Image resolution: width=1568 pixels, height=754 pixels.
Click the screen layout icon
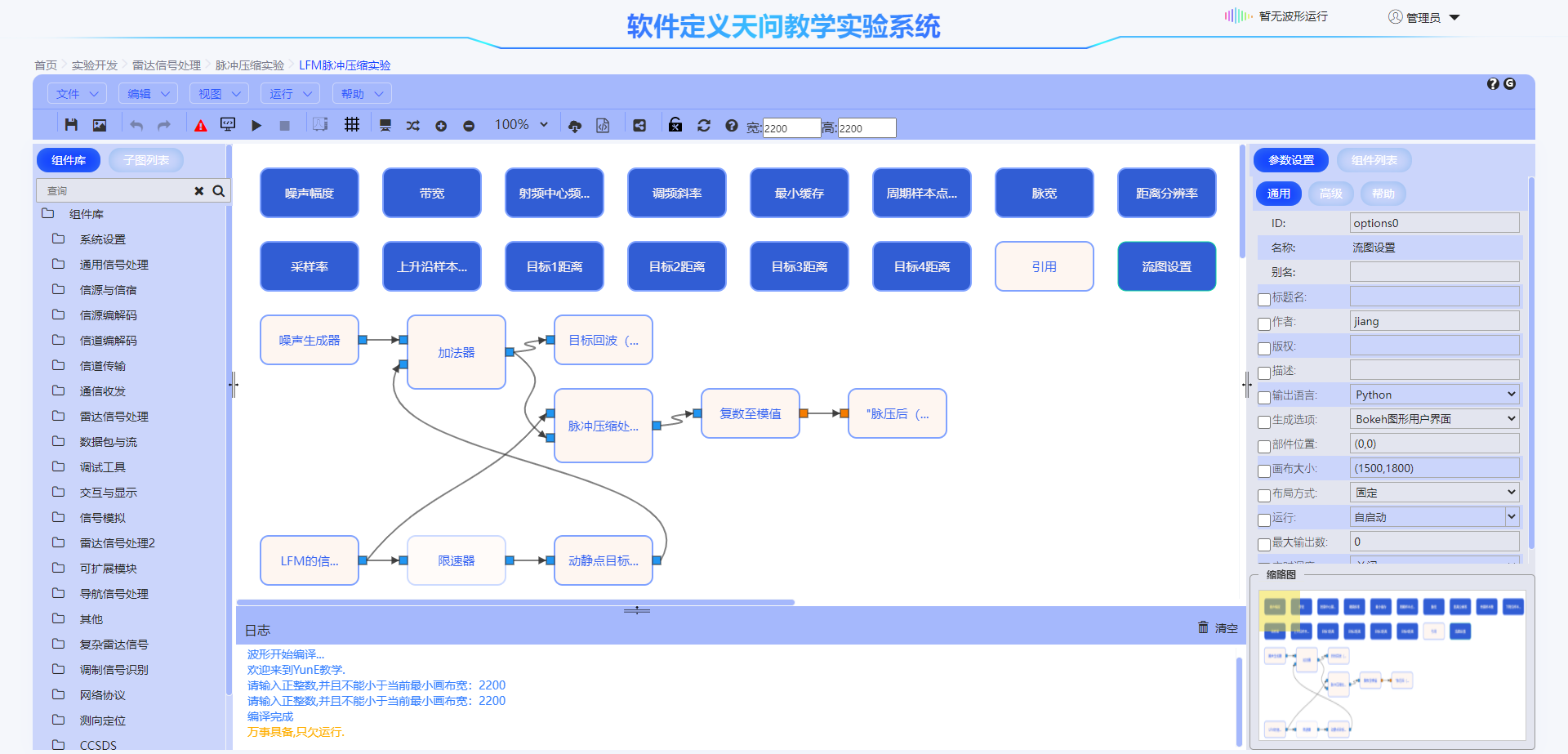(385, 125)
